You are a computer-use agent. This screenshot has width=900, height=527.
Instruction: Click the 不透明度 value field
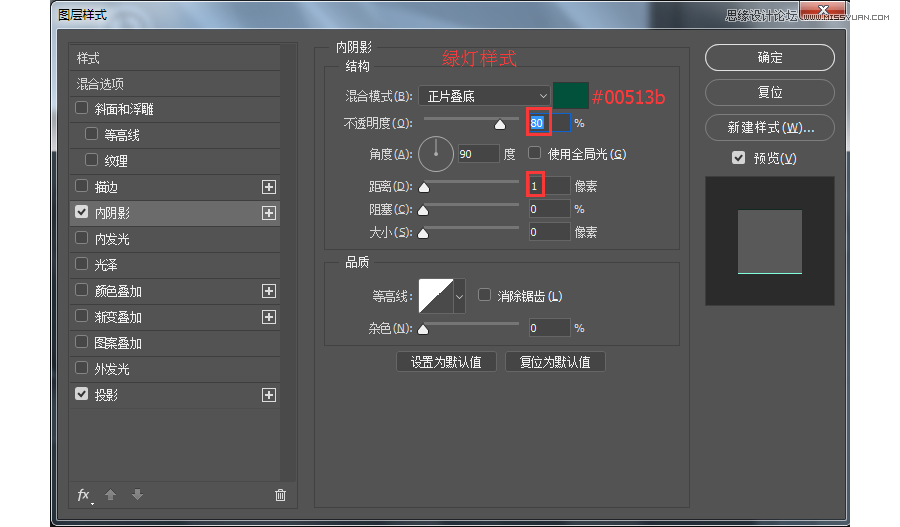[x=549, y=123]
